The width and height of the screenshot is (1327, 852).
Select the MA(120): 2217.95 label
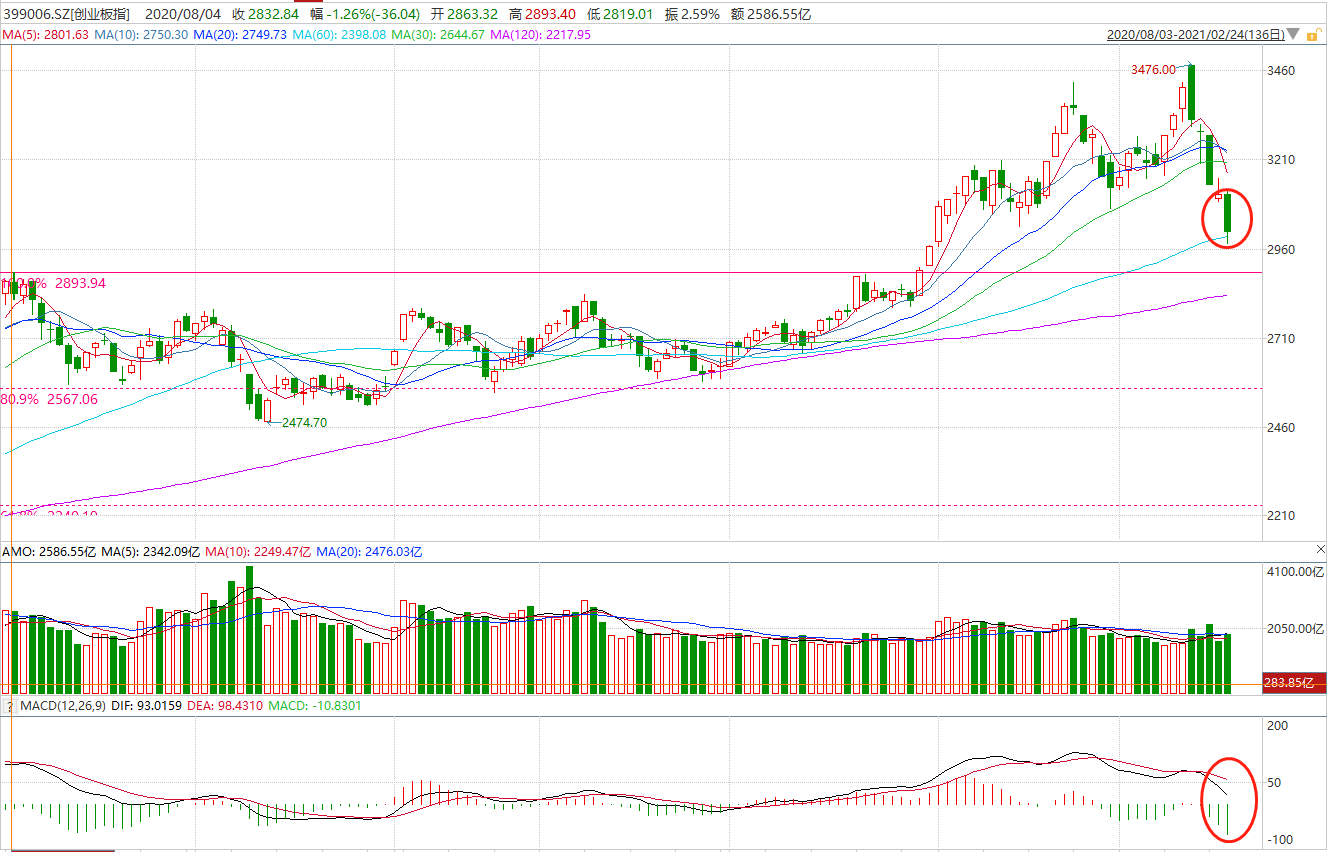(x=540, y=34)
